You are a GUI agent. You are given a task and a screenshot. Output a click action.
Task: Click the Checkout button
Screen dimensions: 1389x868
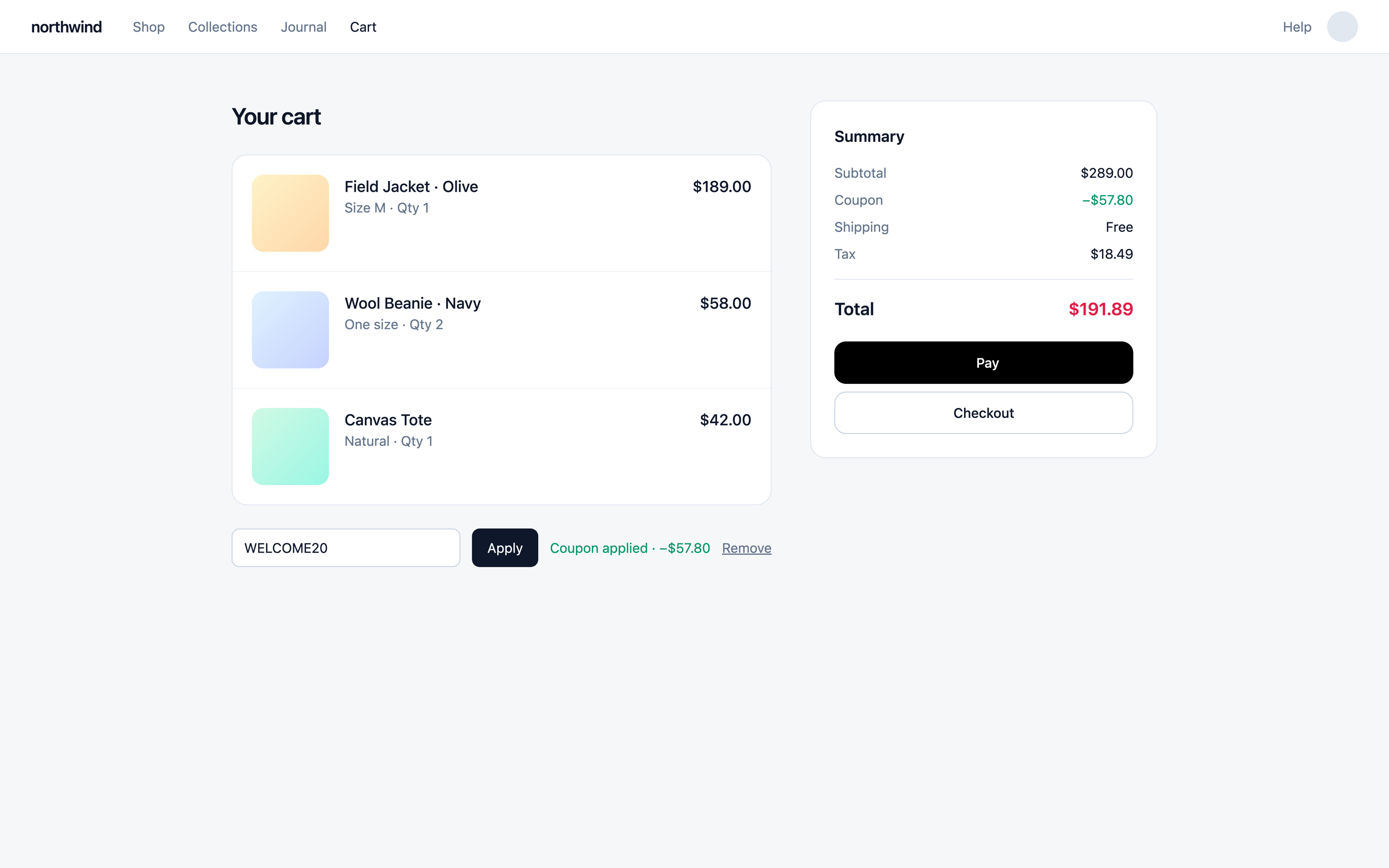tap(983, 413)
